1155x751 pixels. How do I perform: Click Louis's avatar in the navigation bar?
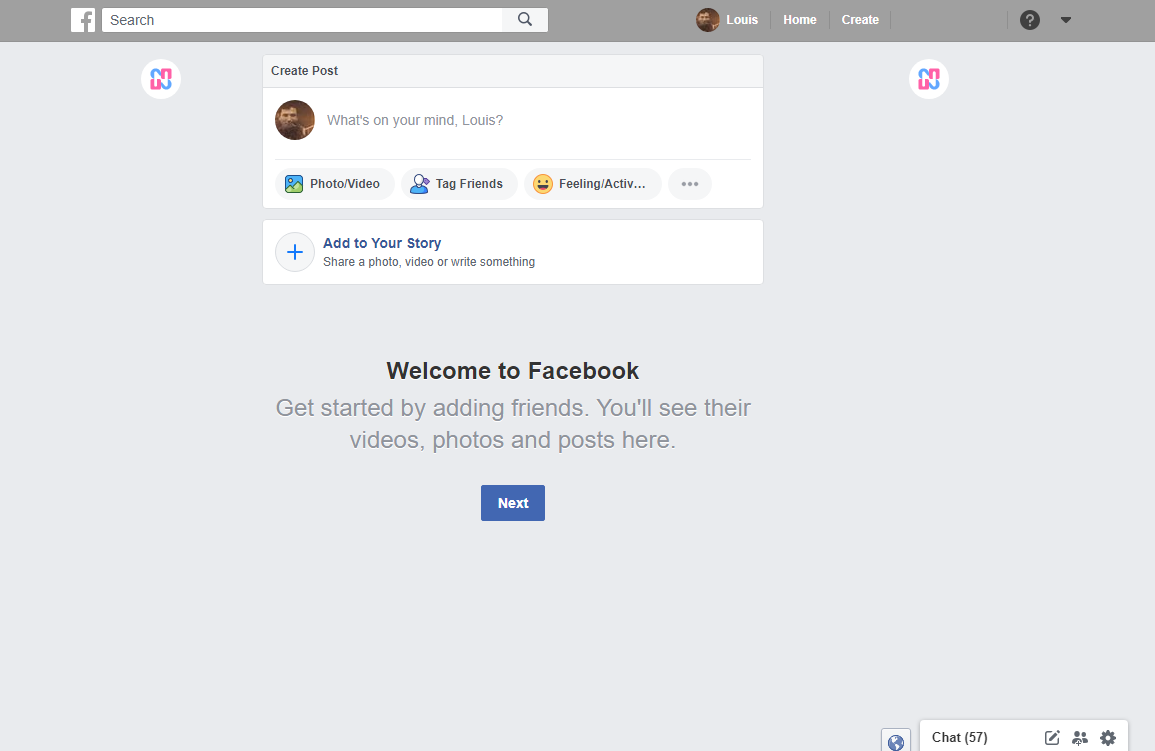[x=707, y=20]
